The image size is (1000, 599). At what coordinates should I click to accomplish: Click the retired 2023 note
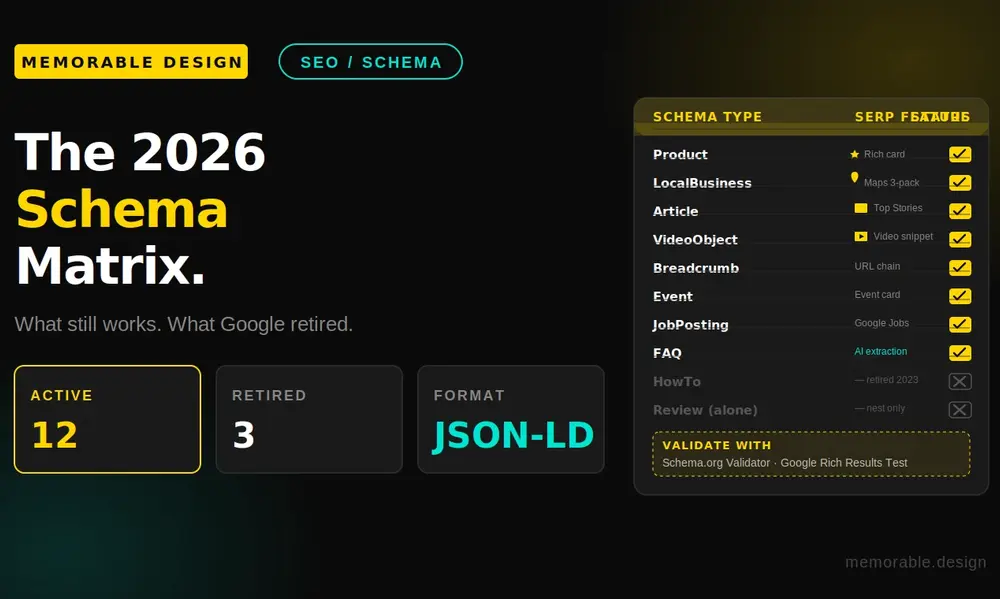tap(886, 380)
